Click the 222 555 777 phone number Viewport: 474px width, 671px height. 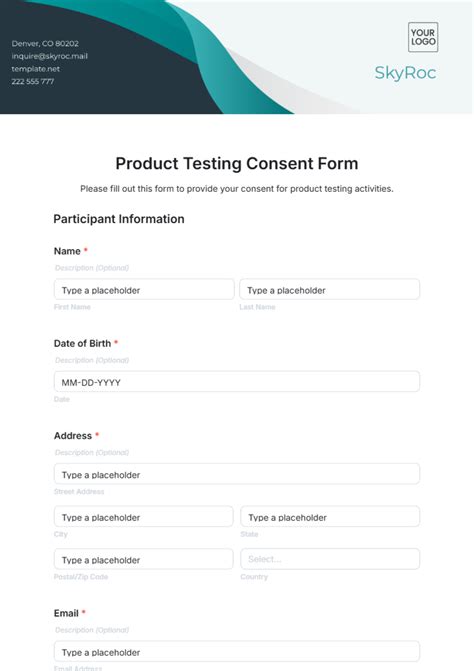click(x=33, y=81)
